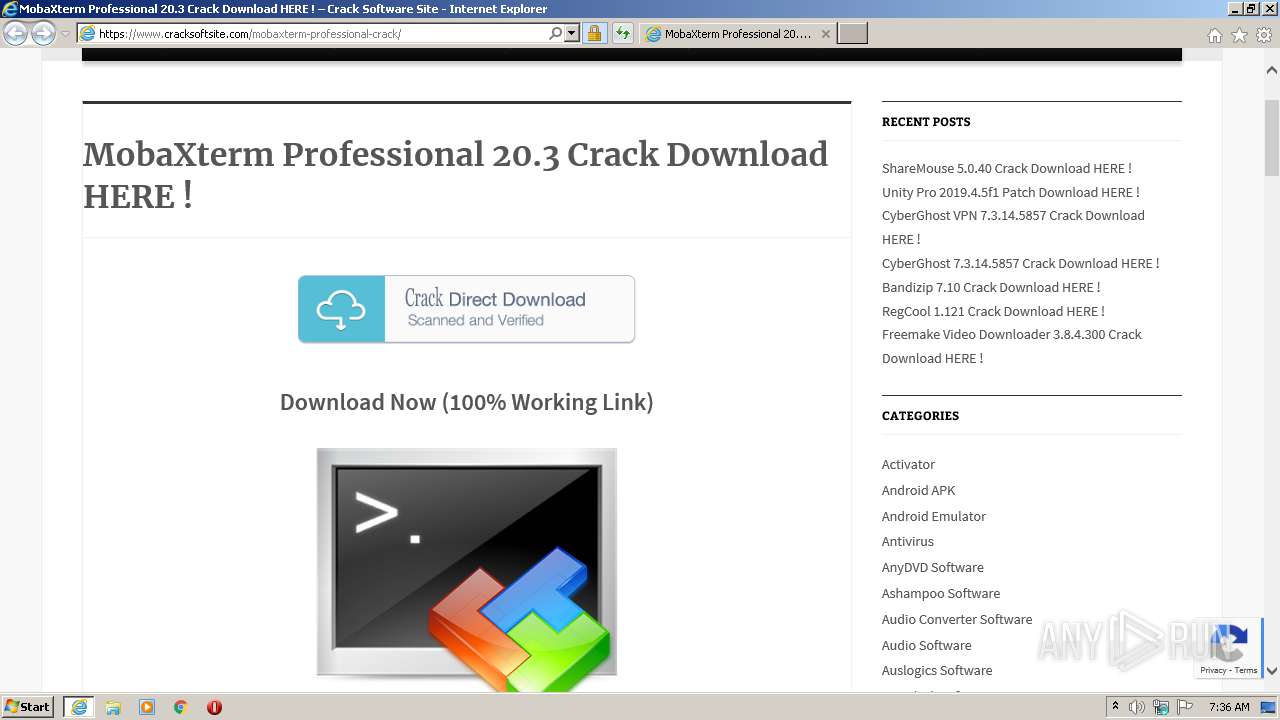Open Bandizip 7.10 Crack post link

tap(990, 287)
